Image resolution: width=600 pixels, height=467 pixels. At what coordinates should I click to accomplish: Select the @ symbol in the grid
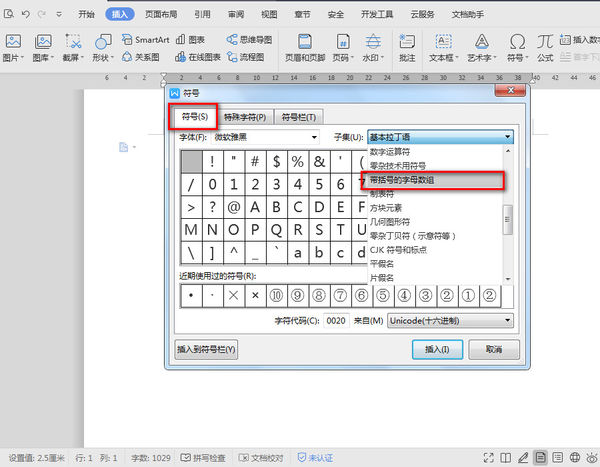click(x=234, y=207)
